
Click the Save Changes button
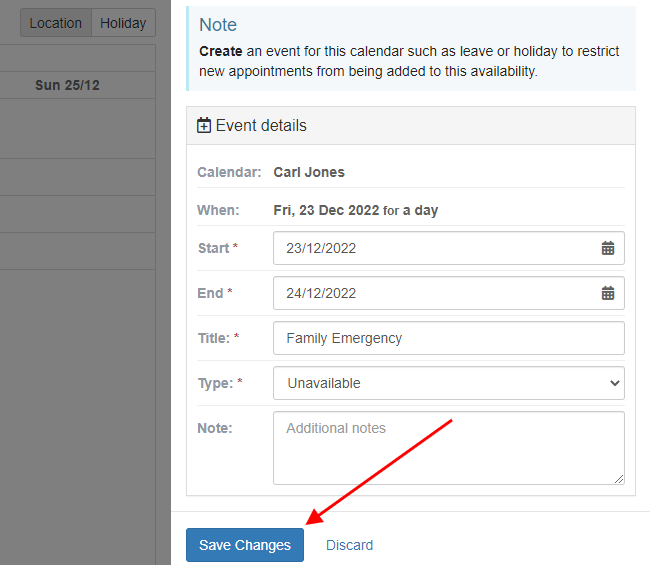[245, 545]
